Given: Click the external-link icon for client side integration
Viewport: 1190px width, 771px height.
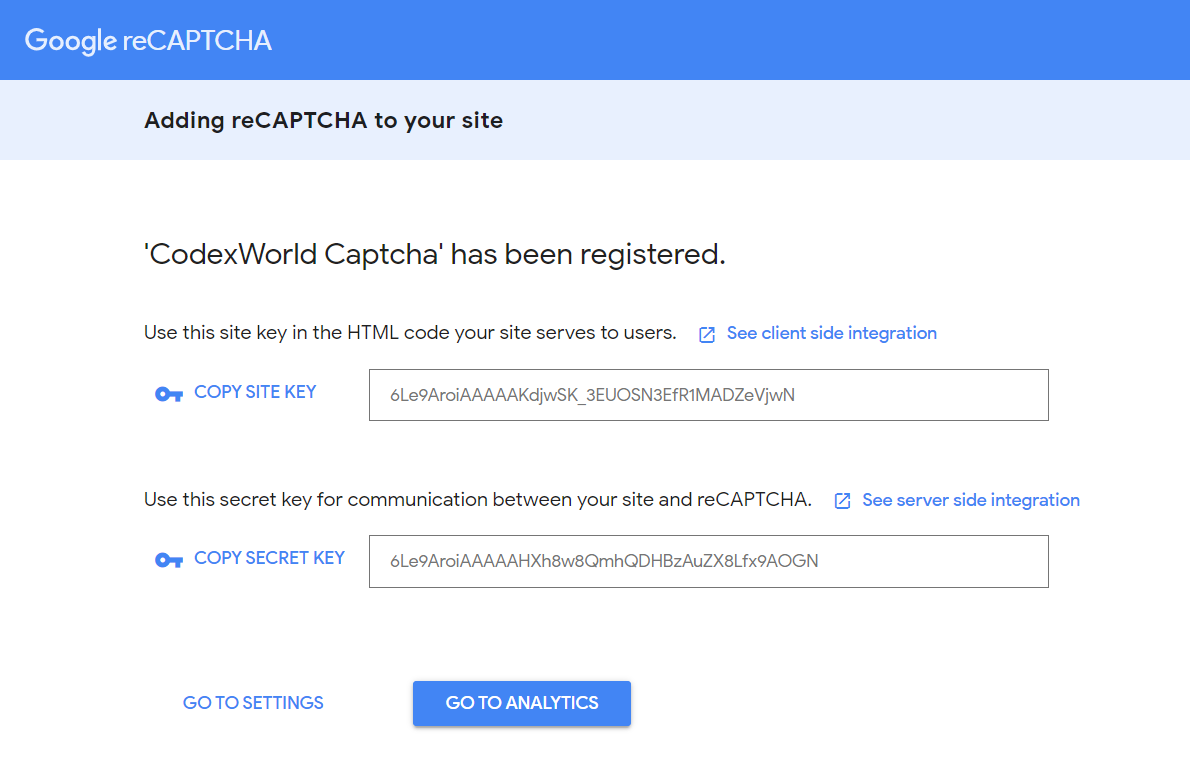Looking at the screenshot, I should [707, 335].
